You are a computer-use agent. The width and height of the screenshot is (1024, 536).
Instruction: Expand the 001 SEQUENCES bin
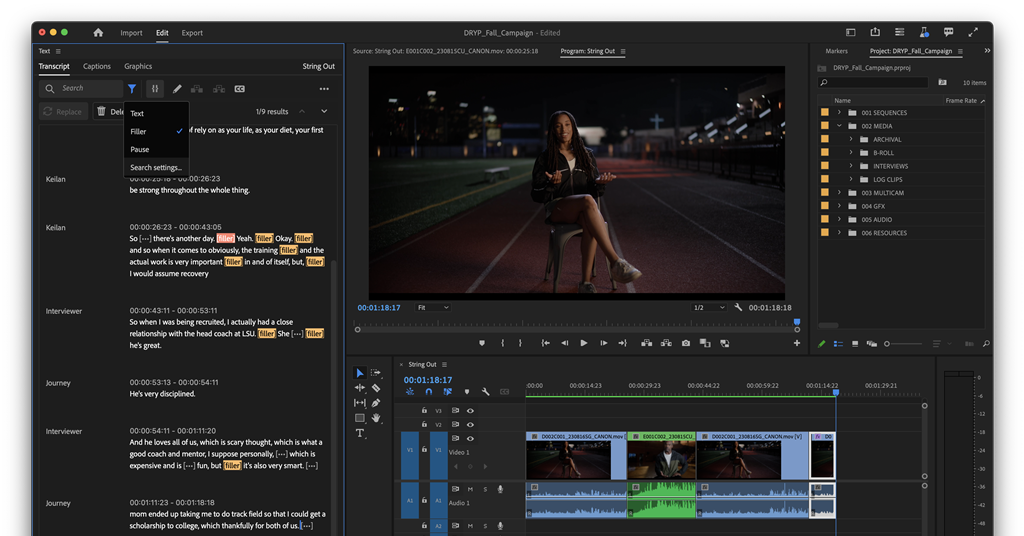pyautogui.click(x=839, y=112)
